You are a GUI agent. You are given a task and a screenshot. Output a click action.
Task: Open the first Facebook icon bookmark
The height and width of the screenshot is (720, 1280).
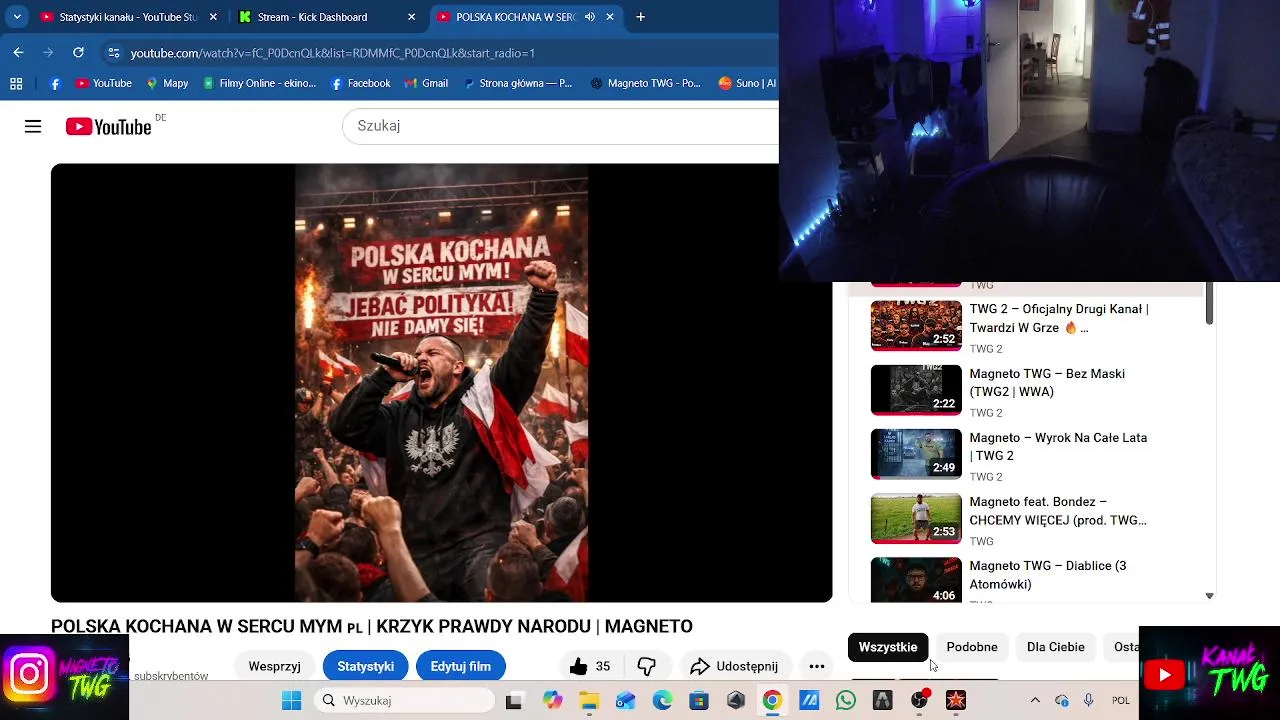click(55, 83)
